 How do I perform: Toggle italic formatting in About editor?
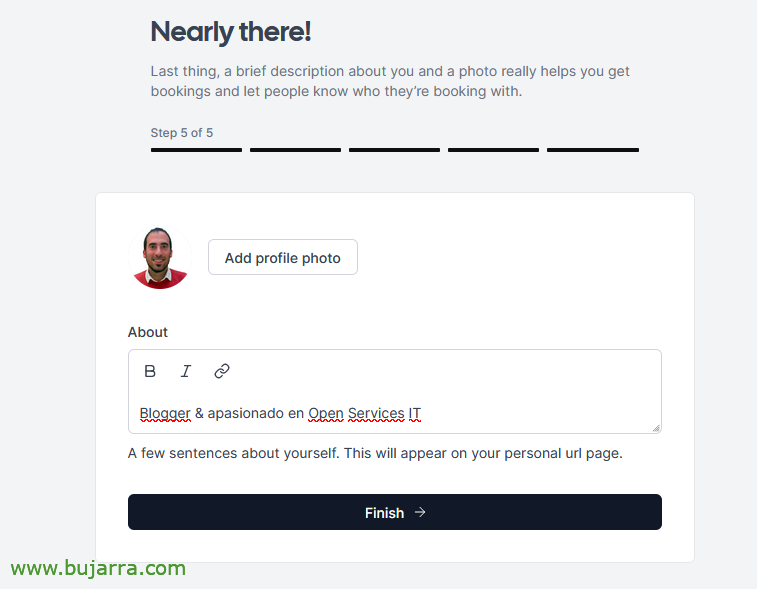[186, 371]
